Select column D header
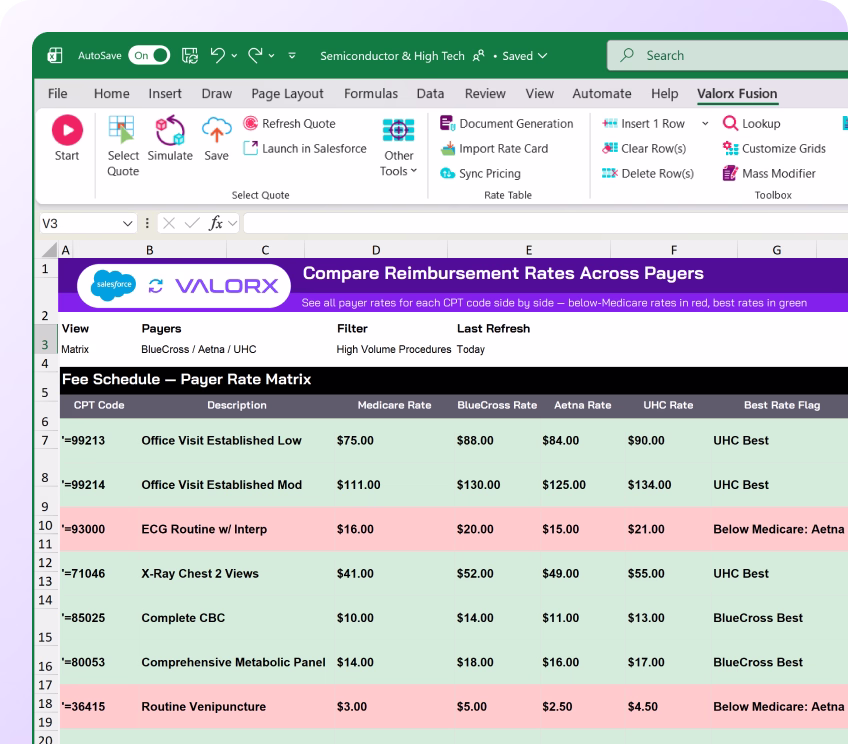The width and height of the screenshot is (848, 744). point(376,250)
